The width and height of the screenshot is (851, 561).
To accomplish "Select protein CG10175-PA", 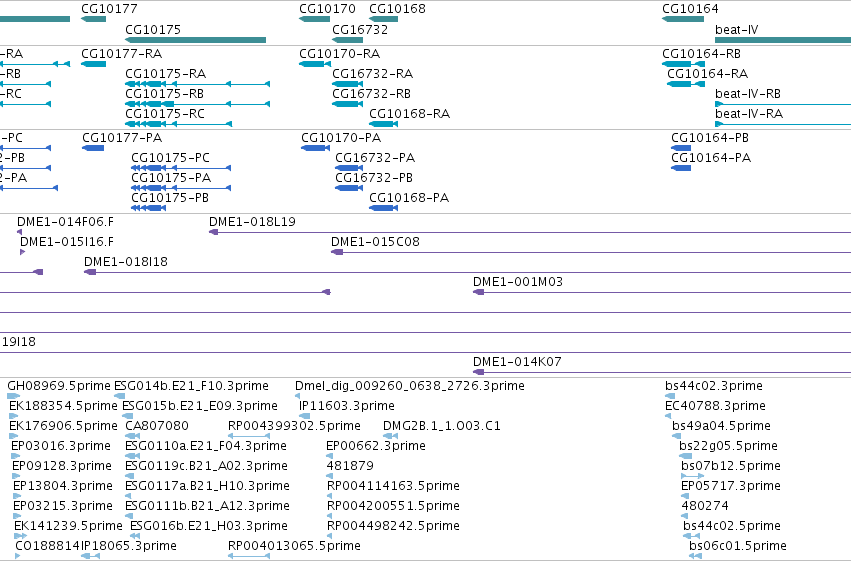I will (x=181, y=188).
